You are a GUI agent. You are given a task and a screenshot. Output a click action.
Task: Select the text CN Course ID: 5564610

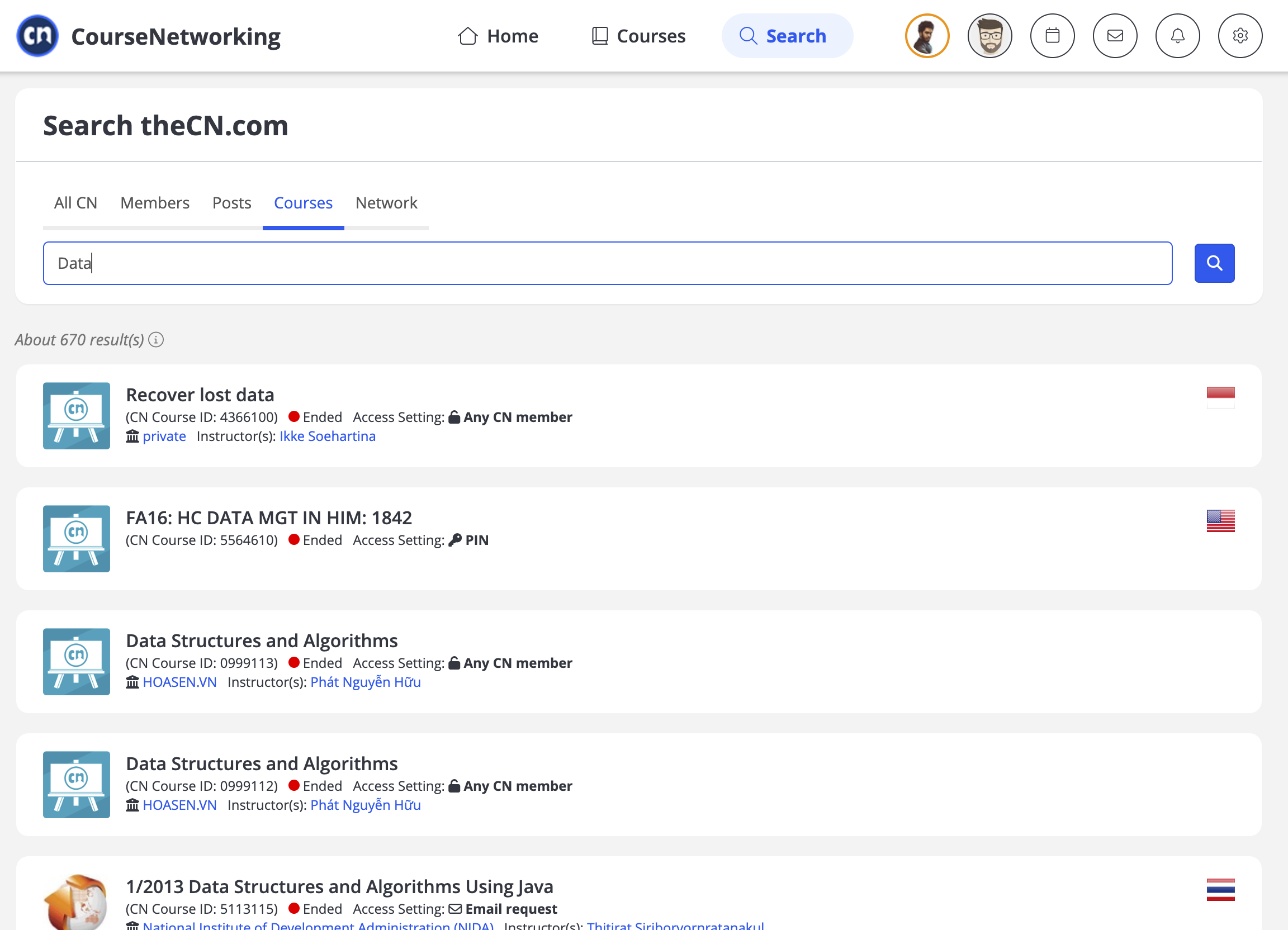(x=202, y=540)
